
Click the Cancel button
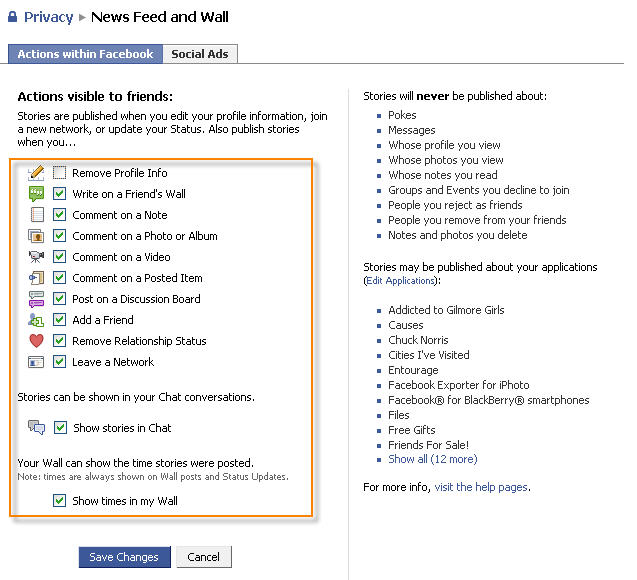[203, 557]
